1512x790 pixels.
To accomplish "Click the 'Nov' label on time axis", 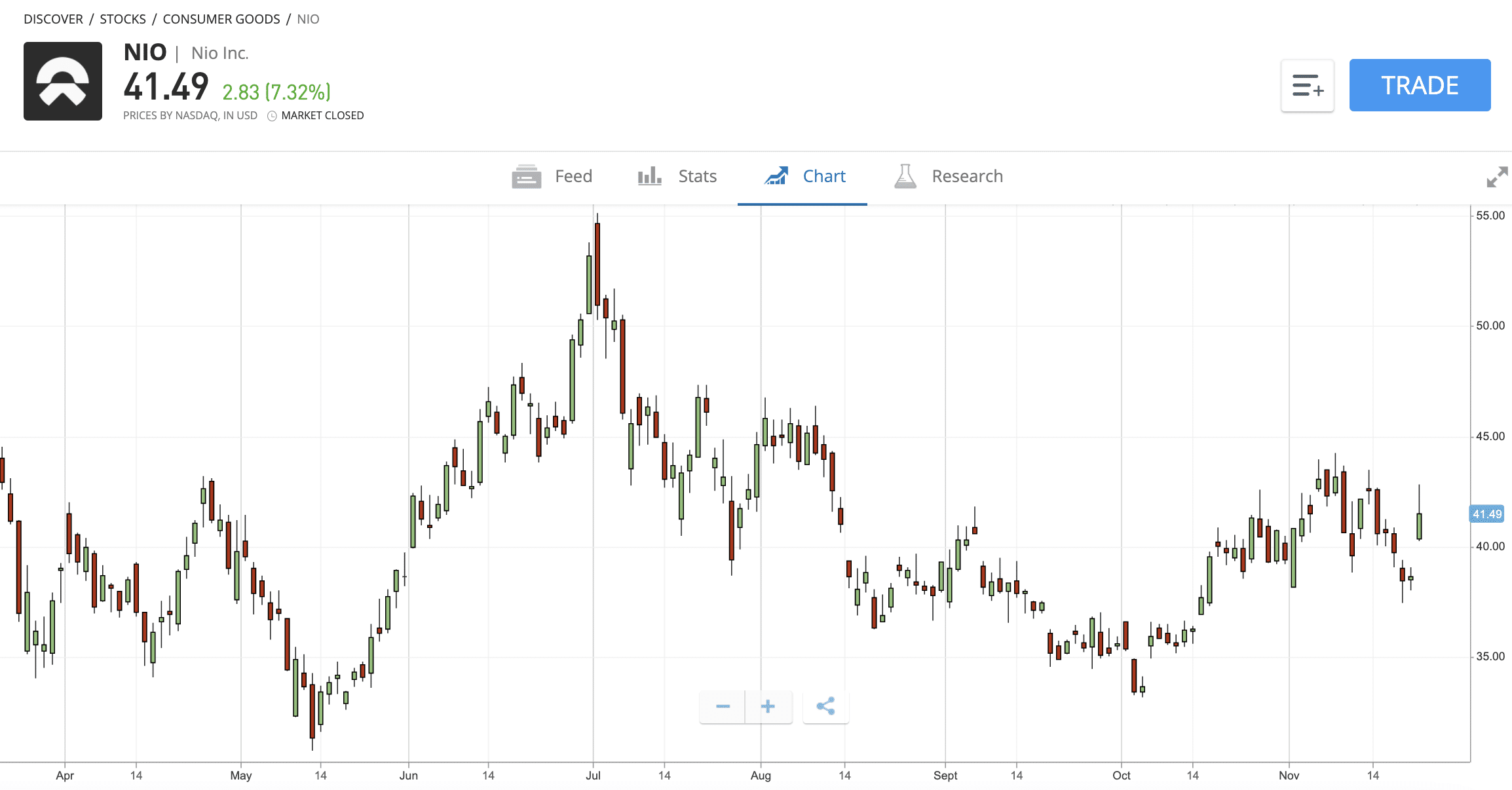I will click(x=1289, y=776).
